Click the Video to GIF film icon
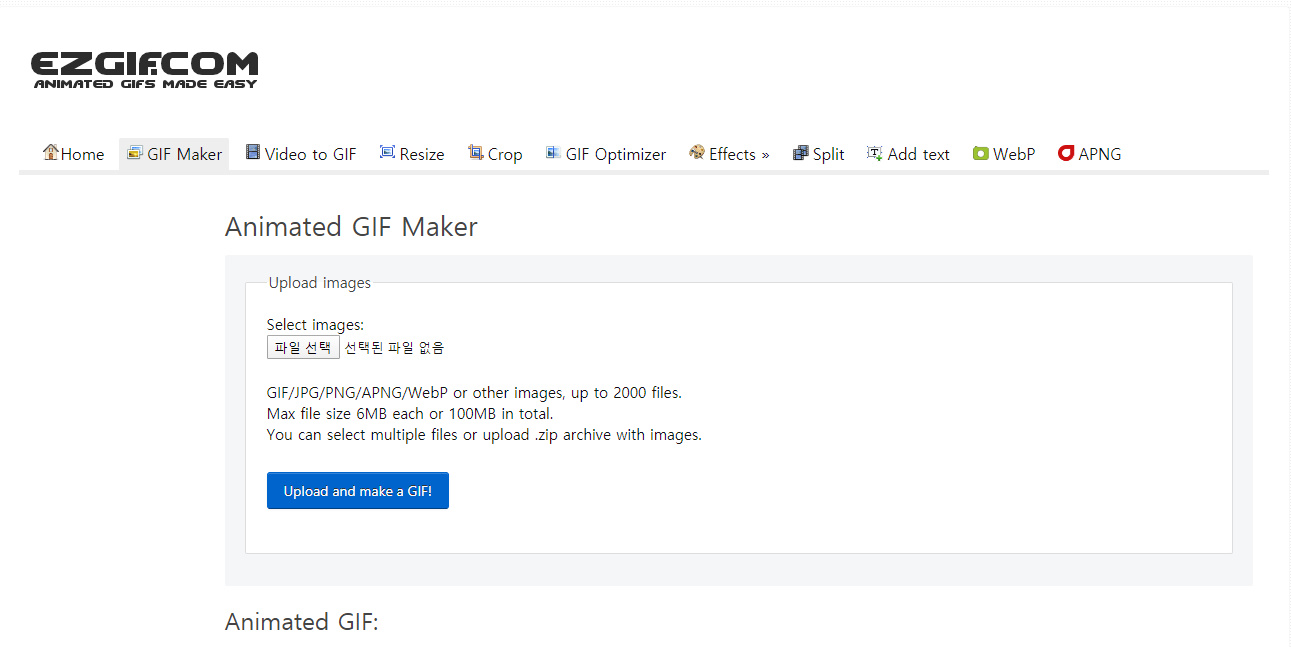This screenshot has height=647, width=1291. pyautogui.click(x=255, y=153)
